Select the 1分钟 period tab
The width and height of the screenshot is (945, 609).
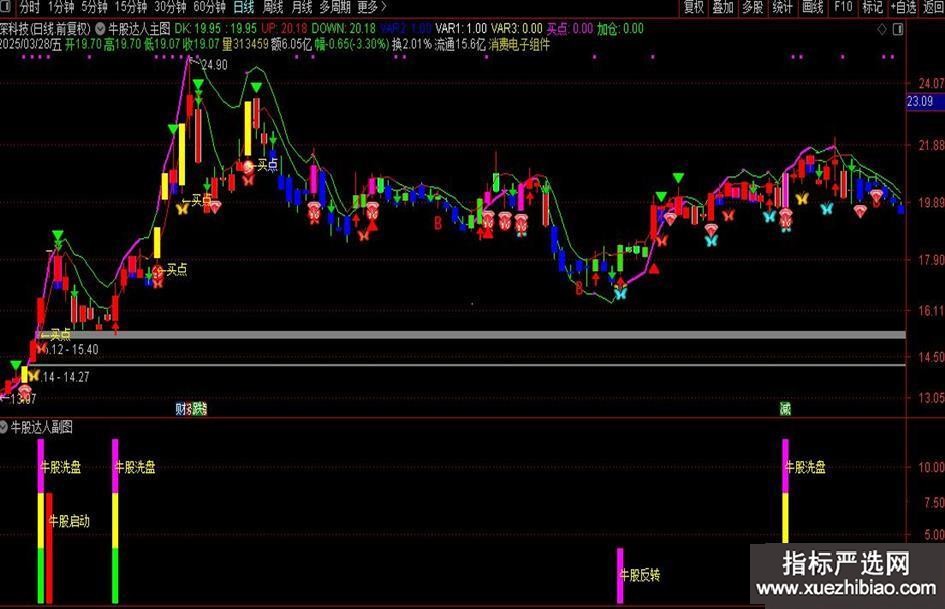(61, 7)
